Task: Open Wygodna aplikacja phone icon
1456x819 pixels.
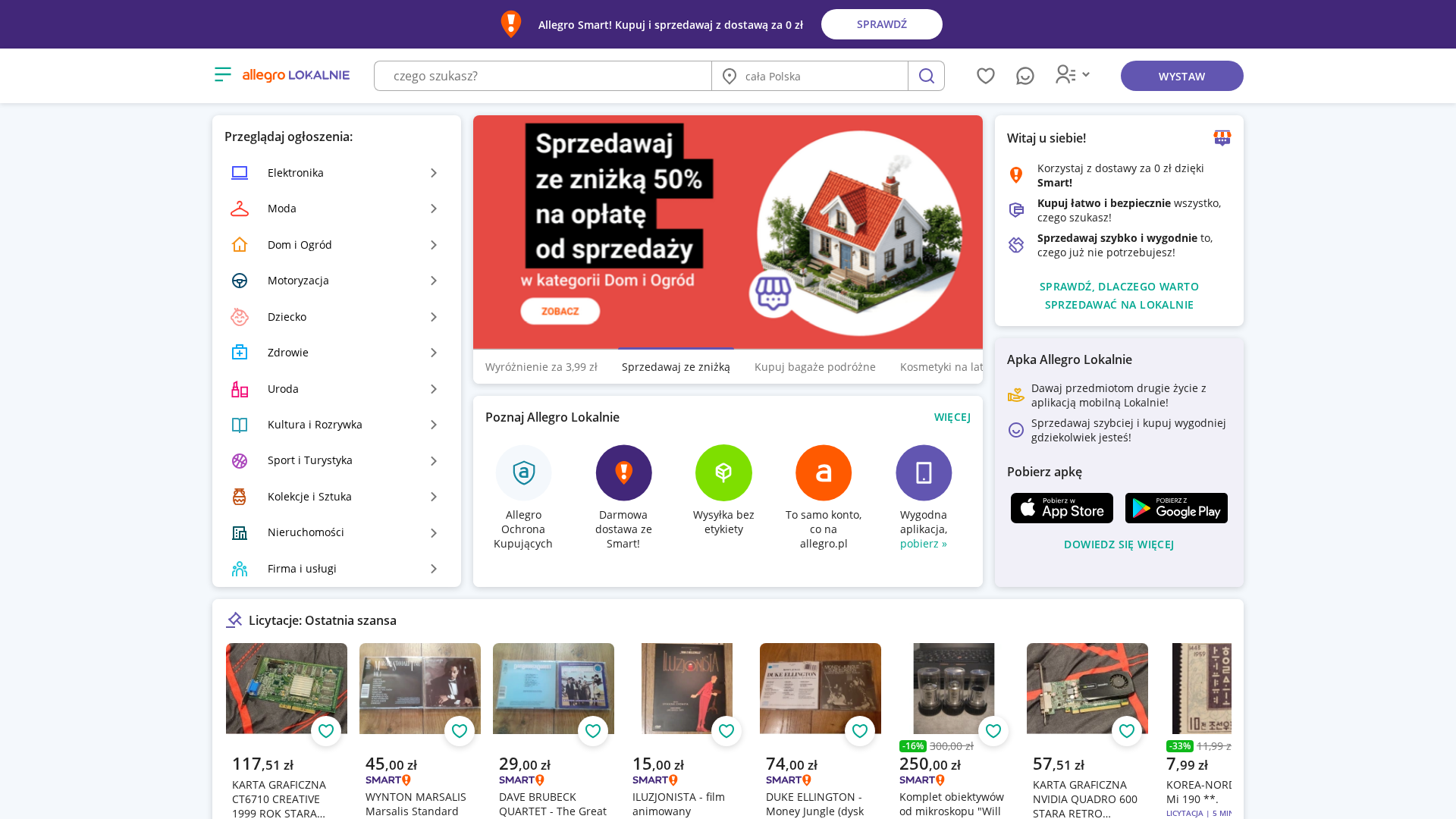Action: [924, 472]
